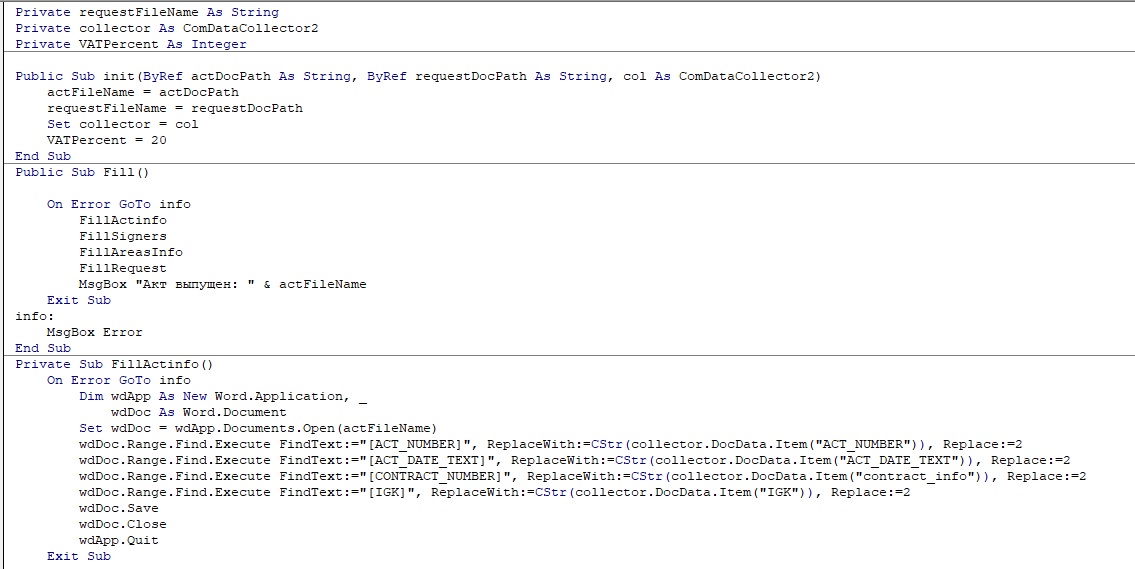
Task: Click the "VATPercent = 20" assignment line
Action: point(107,140)
